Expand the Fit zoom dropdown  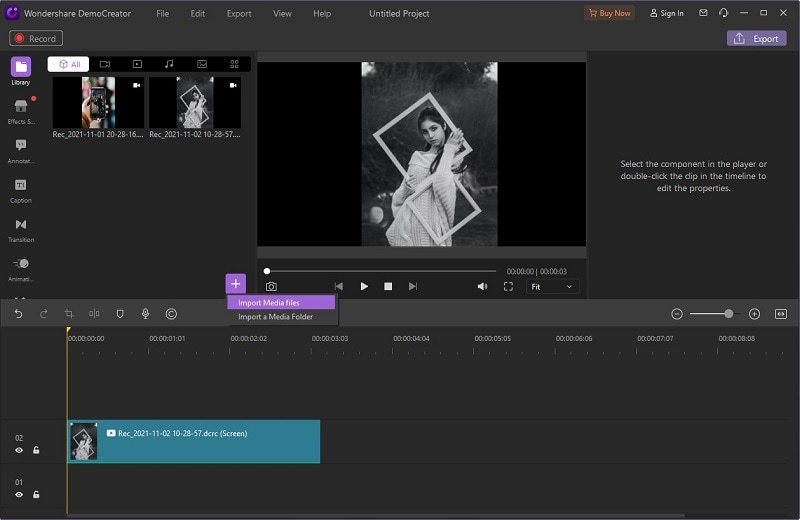(553, 287)
